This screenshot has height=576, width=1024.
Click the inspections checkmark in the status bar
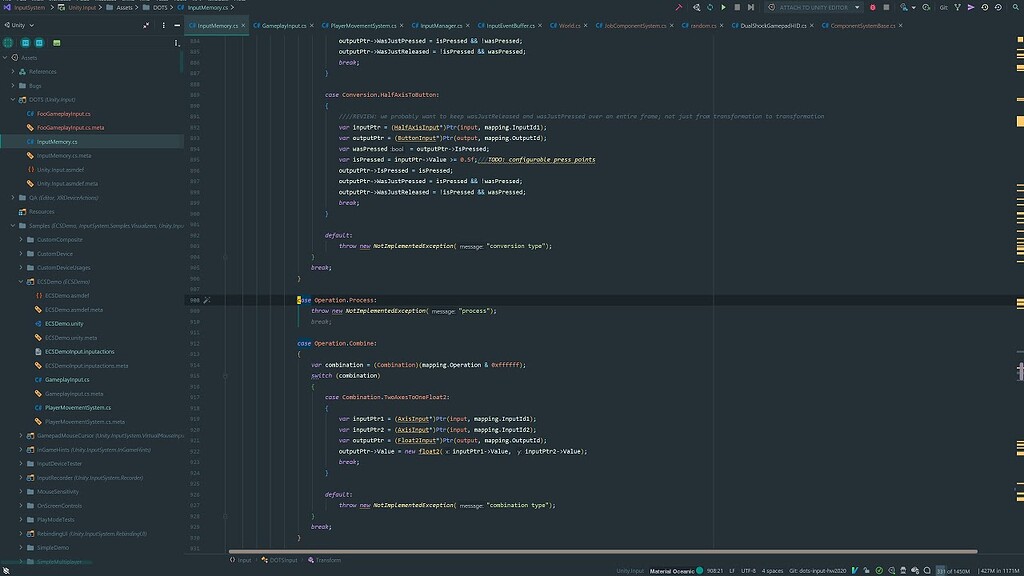[x=878, y=569]
